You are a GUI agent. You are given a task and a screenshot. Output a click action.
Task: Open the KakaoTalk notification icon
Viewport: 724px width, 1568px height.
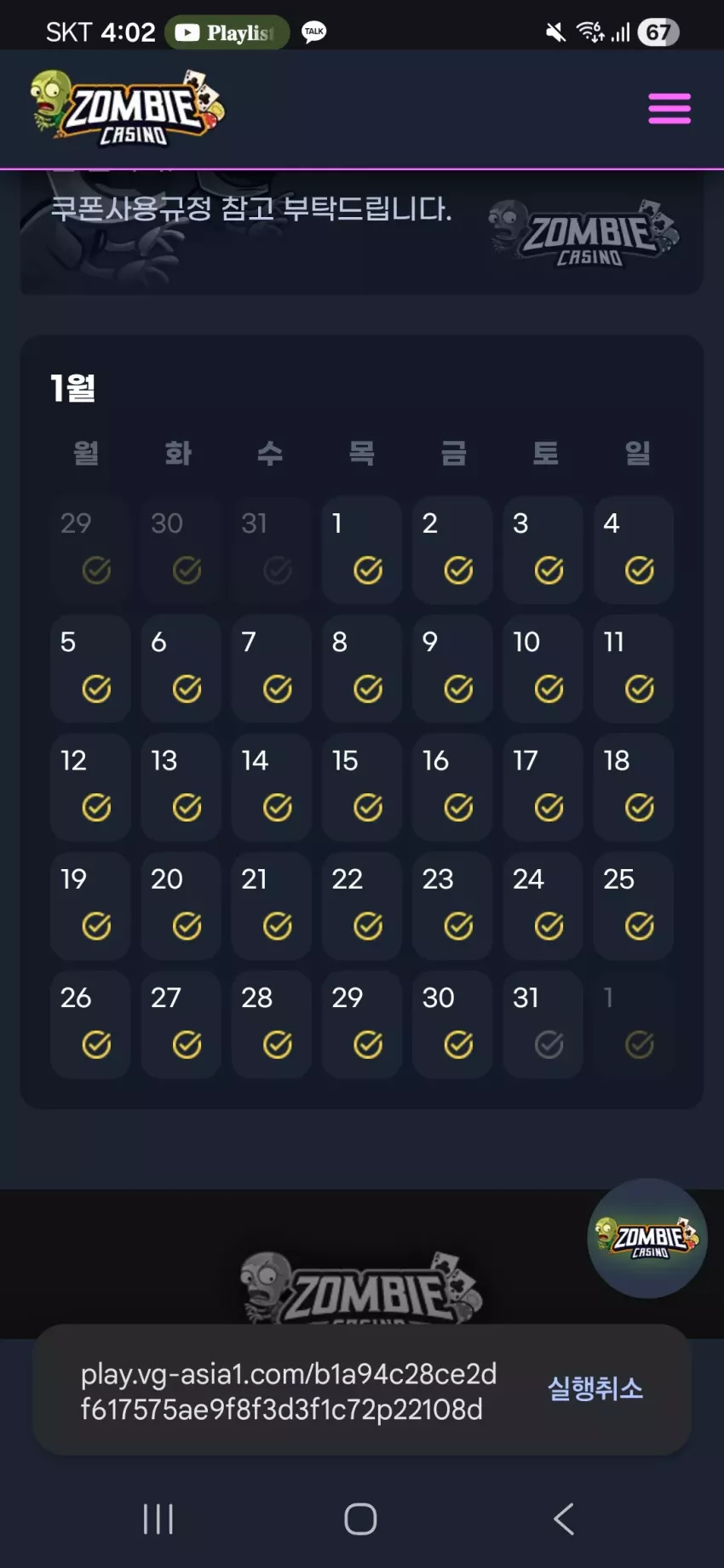pyautogui.click(x=314, y=32)
